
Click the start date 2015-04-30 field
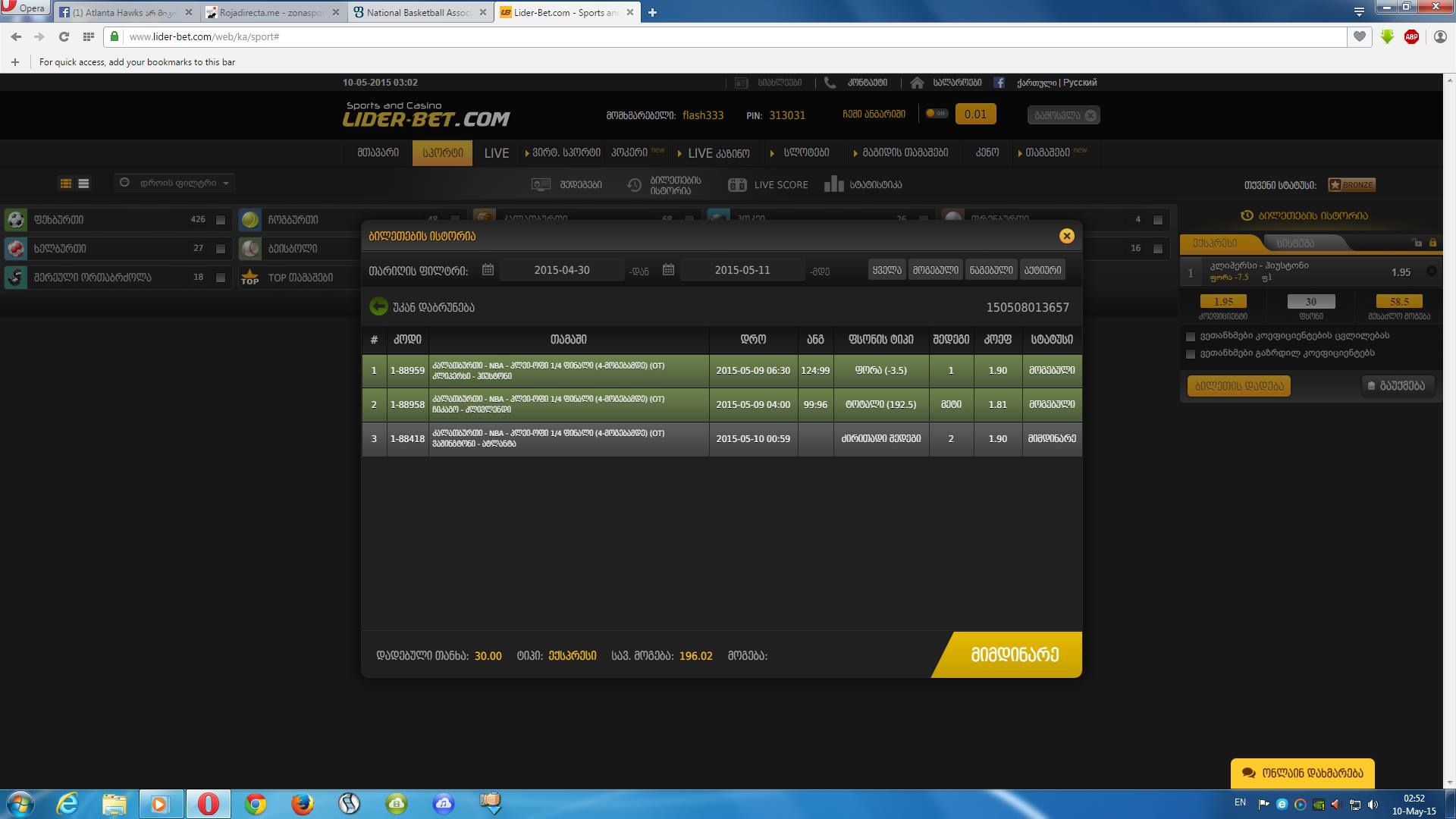pos(561,270)
